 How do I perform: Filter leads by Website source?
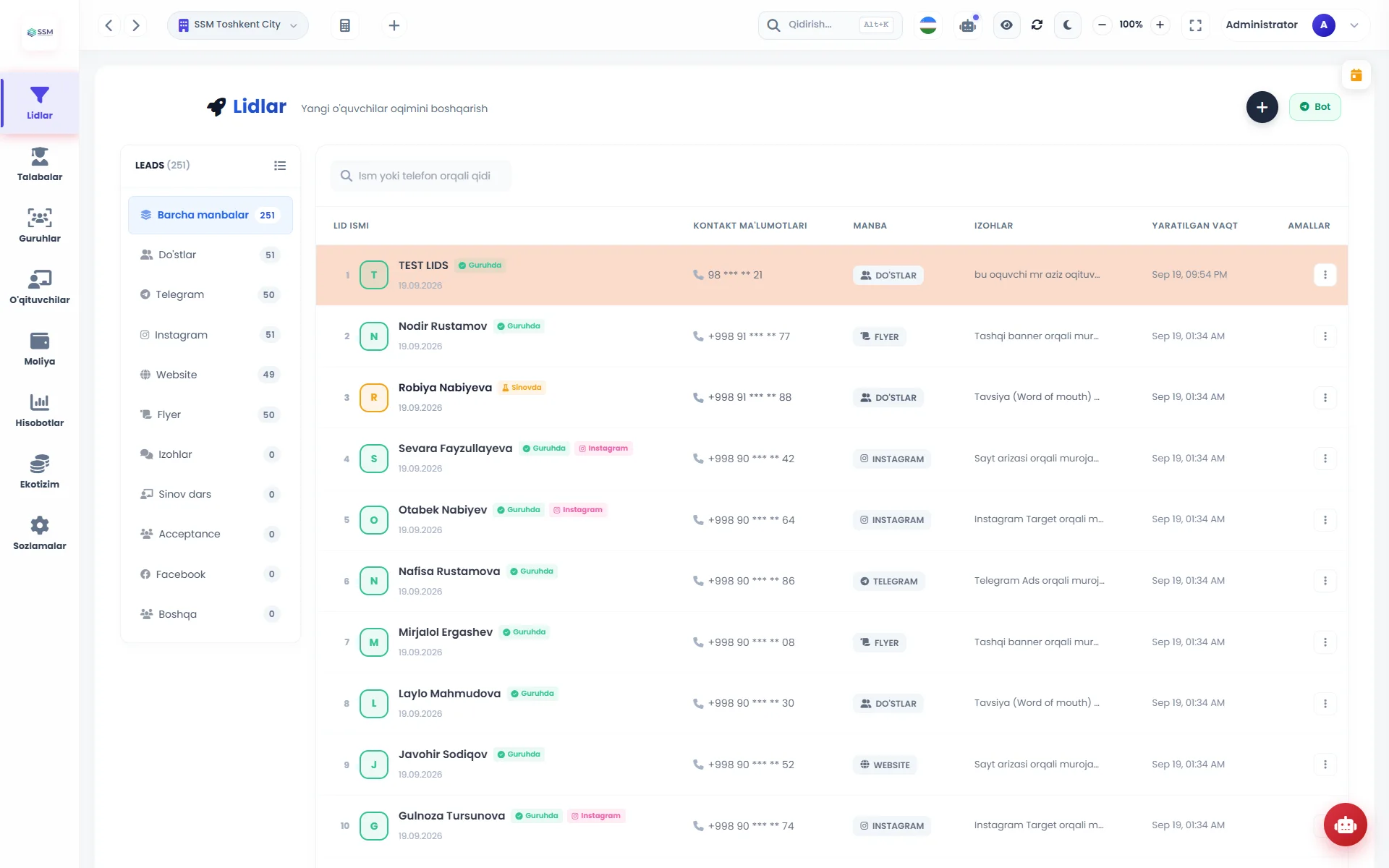[x=211, y=375]
